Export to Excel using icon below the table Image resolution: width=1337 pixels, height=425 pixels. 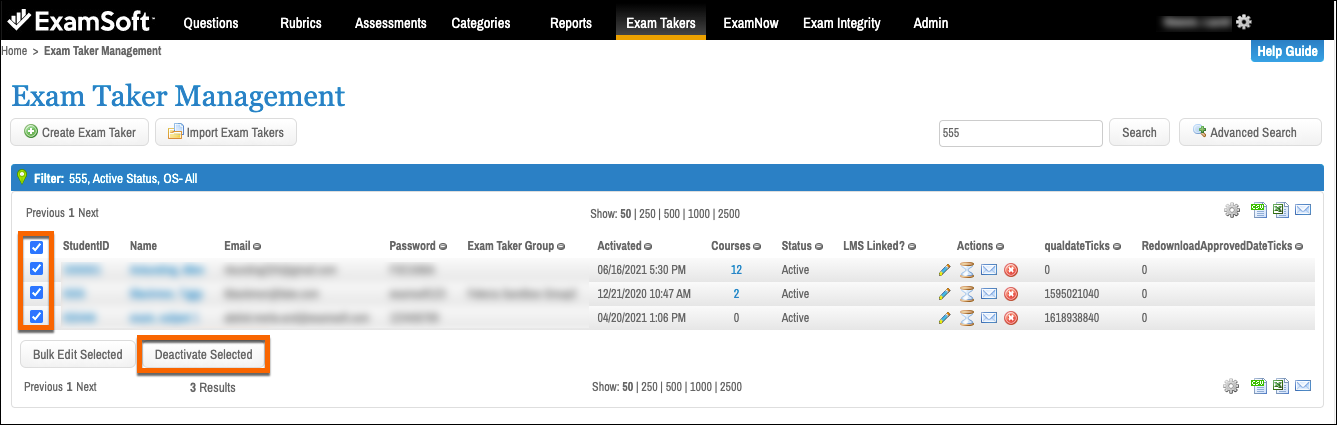tap(1281, 386)
